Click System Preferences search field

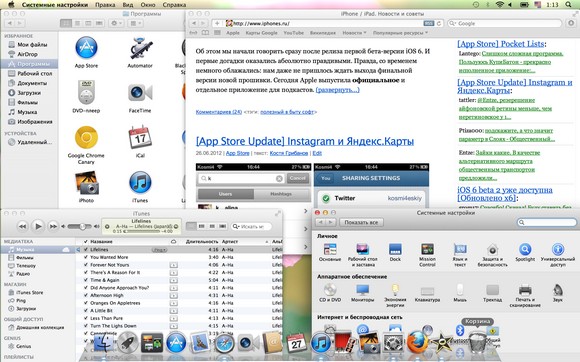coord(547,222)
